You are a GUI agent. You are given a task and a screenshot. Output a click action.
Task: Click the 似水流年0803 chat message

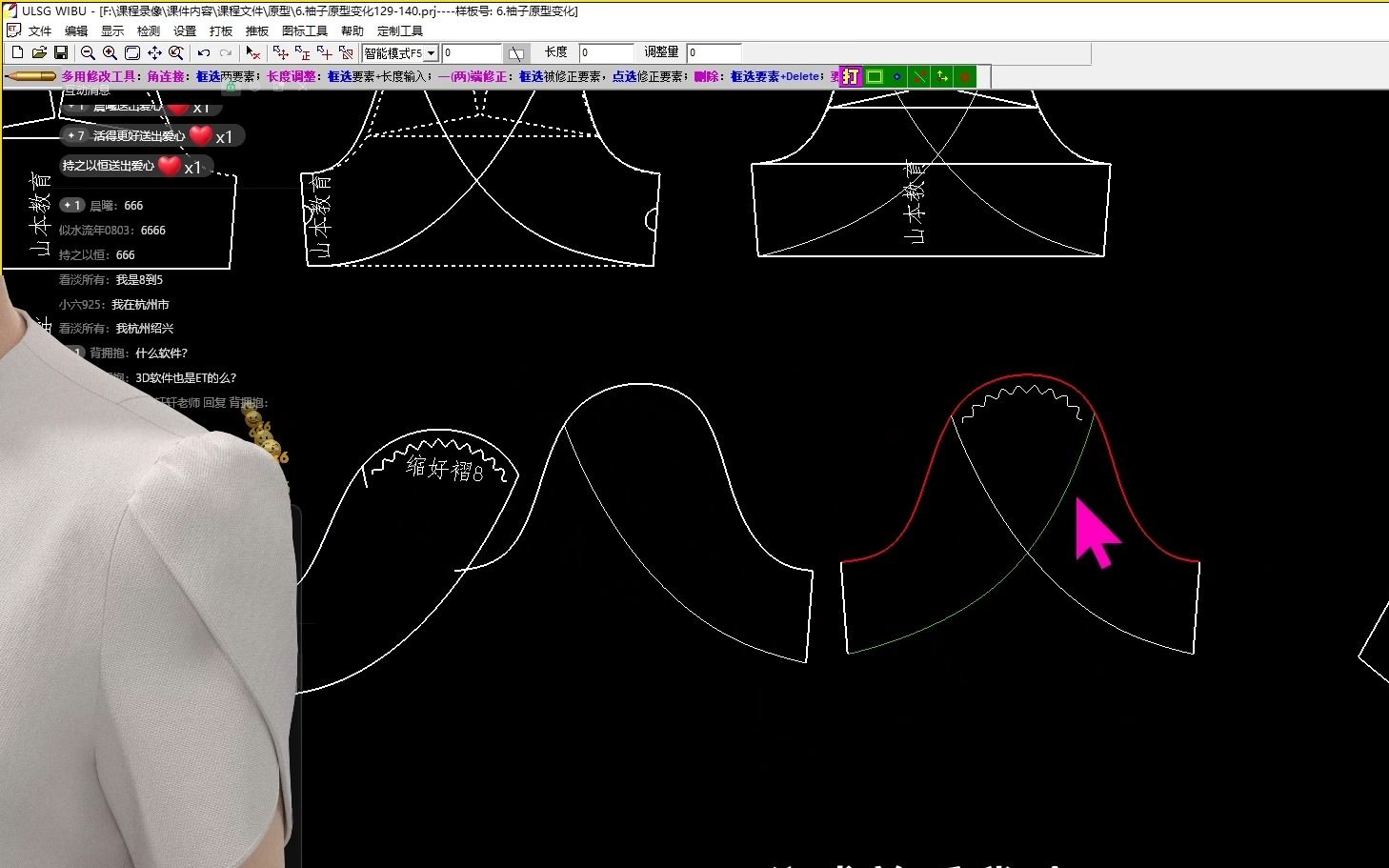tap(112, 231)
